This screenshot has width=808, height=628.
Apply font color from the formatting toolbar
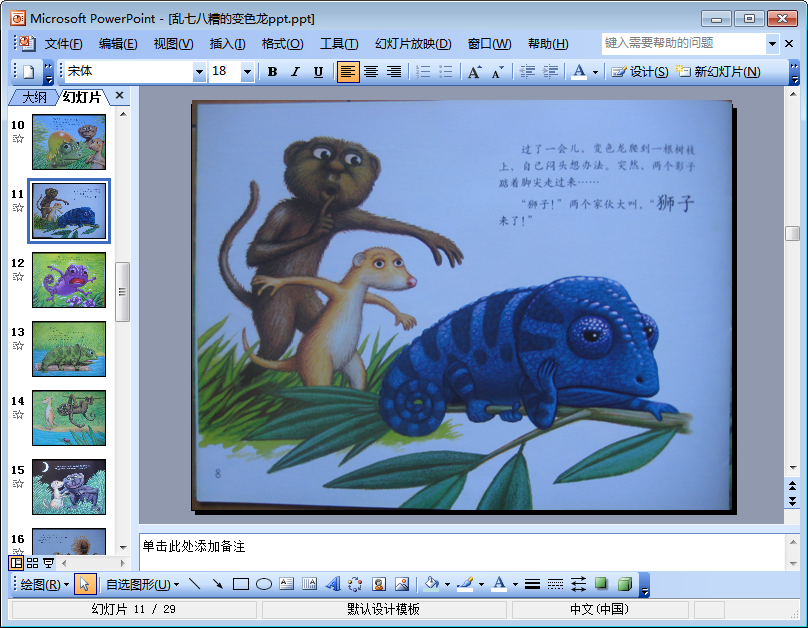click(579, 72)
